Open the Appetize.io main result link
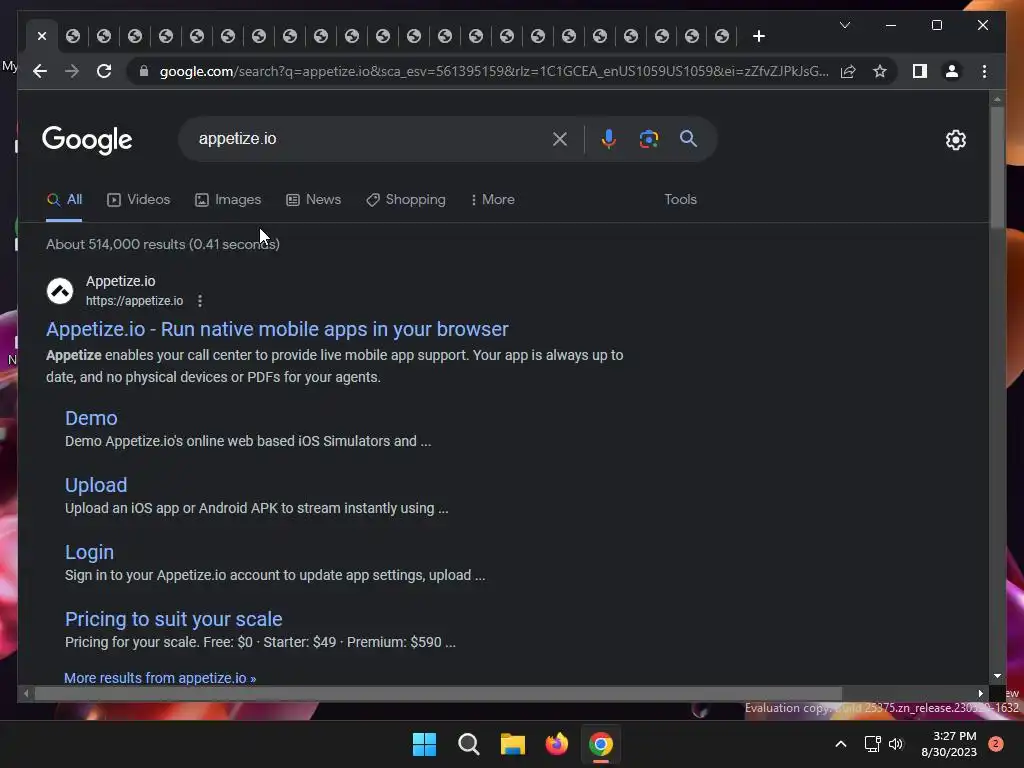 tap(277, 329)
